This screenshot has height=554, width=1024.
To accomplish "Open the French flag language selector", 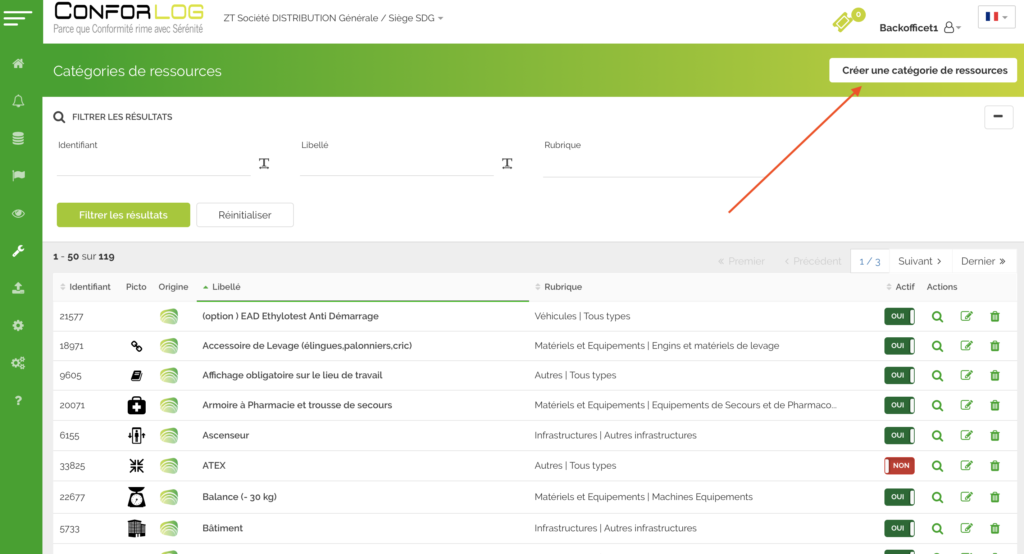I will pos(996,17).
